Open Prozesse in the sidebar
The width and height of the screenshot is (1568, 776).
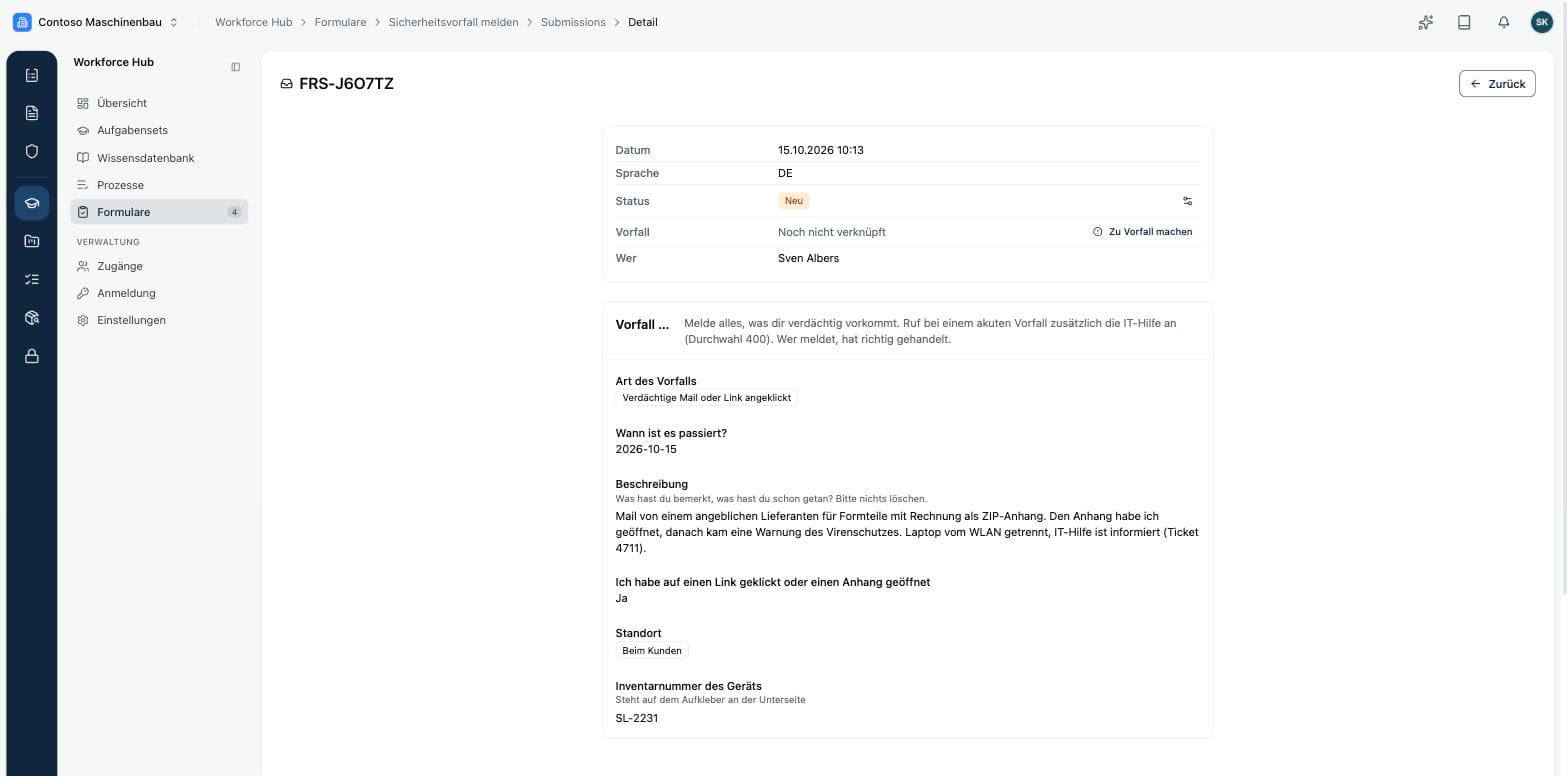[159, 185]
